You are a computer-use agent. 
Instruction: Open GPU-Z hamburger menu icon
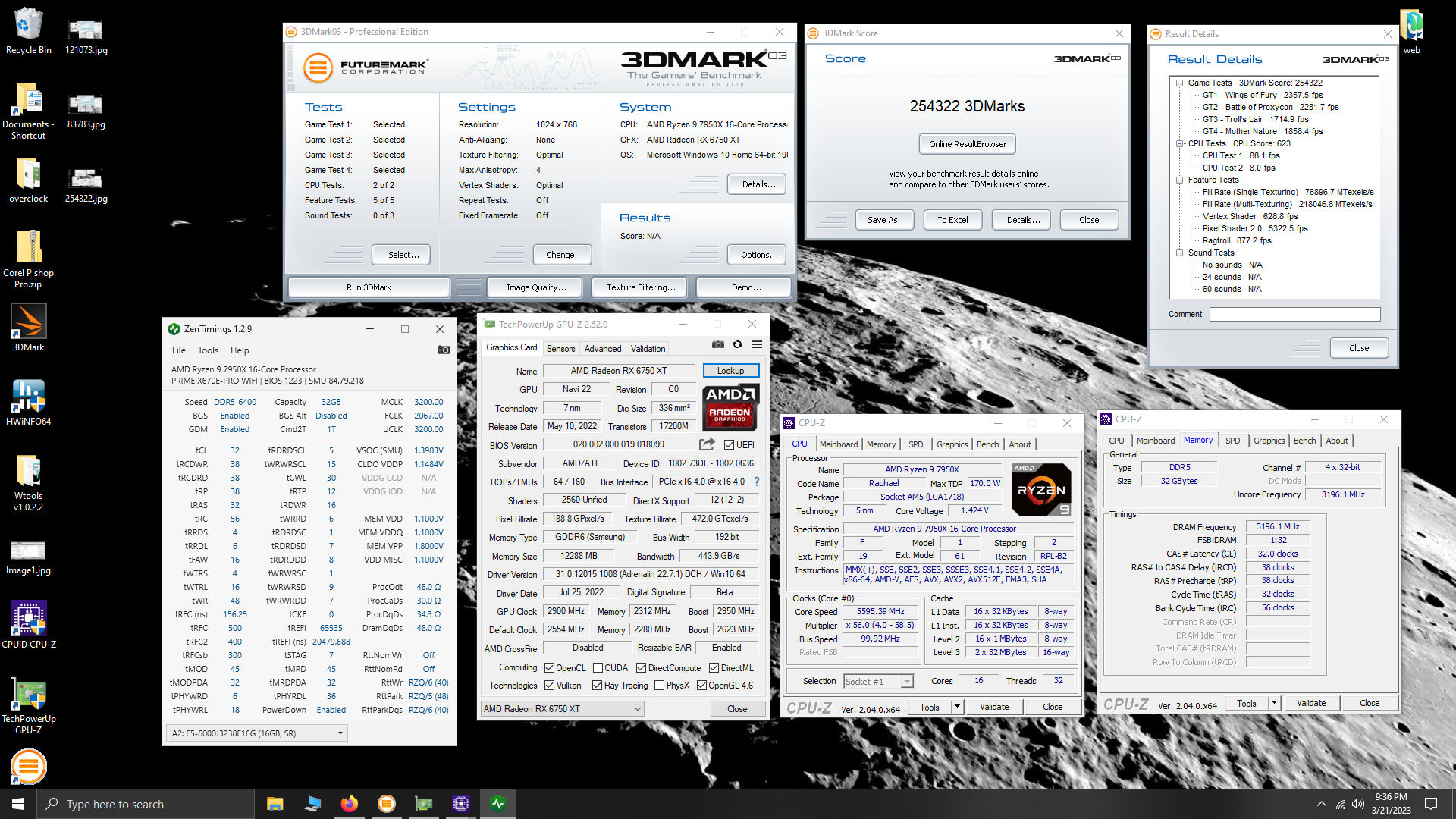click(757, 344)
